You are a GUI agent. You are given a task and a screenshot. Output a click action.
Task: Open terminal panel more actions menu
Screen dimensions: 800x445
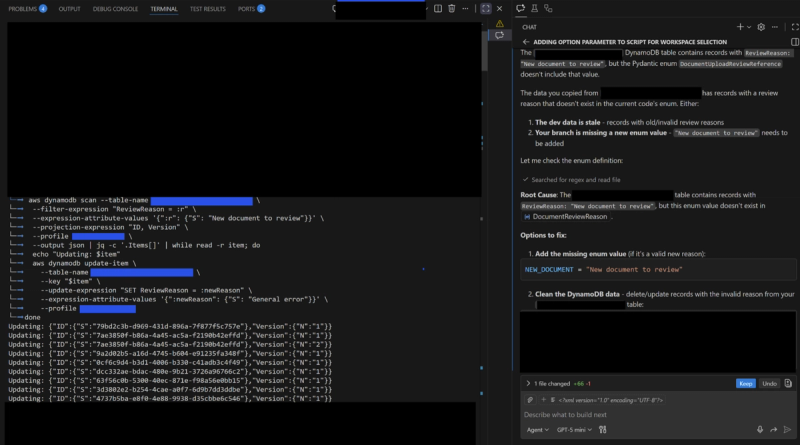tap(465, 9)
